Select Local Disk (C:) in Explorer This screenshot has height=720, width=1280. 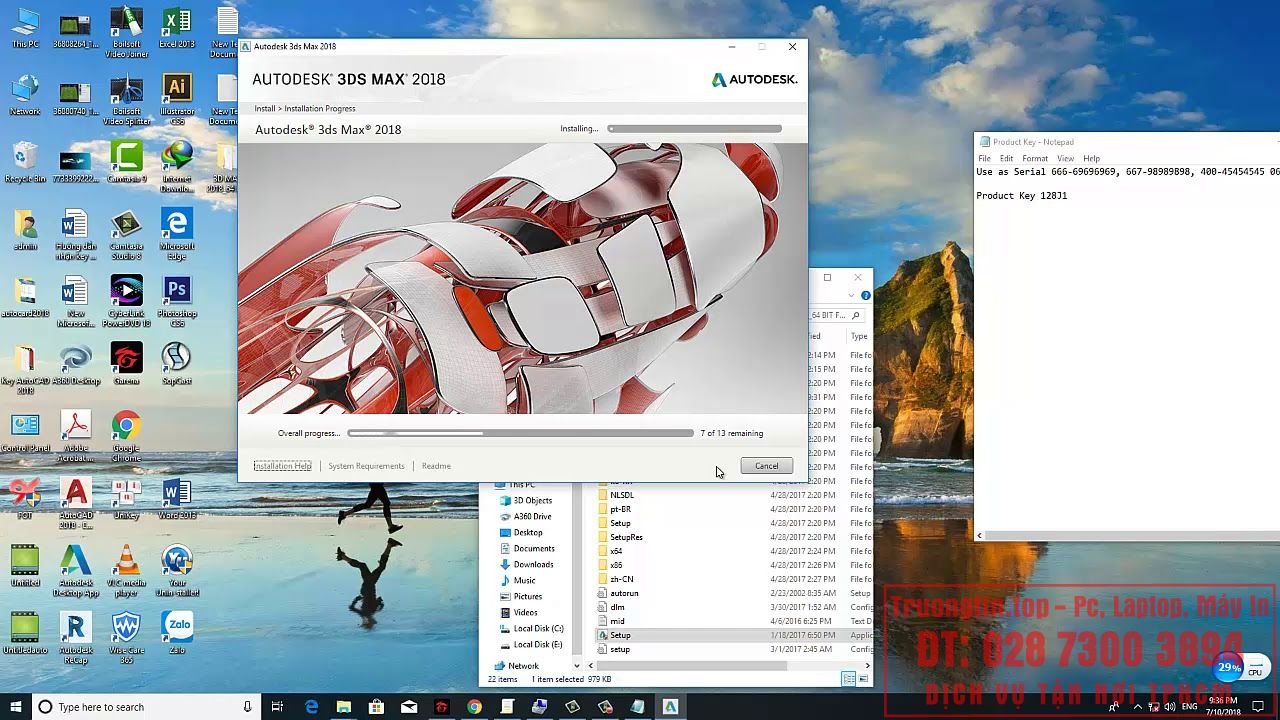538,628
